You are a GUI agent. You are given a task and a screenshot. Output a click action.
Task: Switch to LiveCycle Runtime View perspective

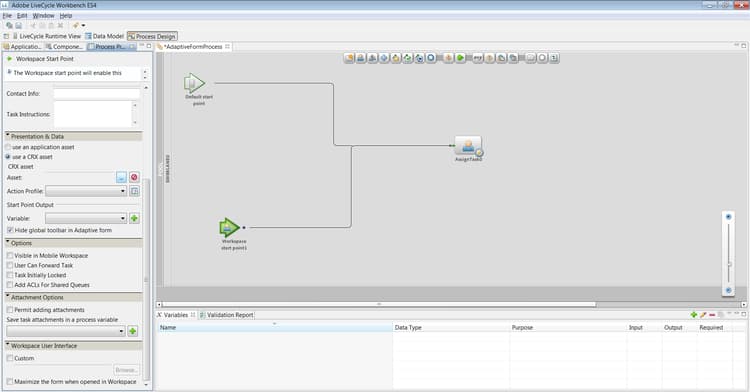tap(47, 36)
